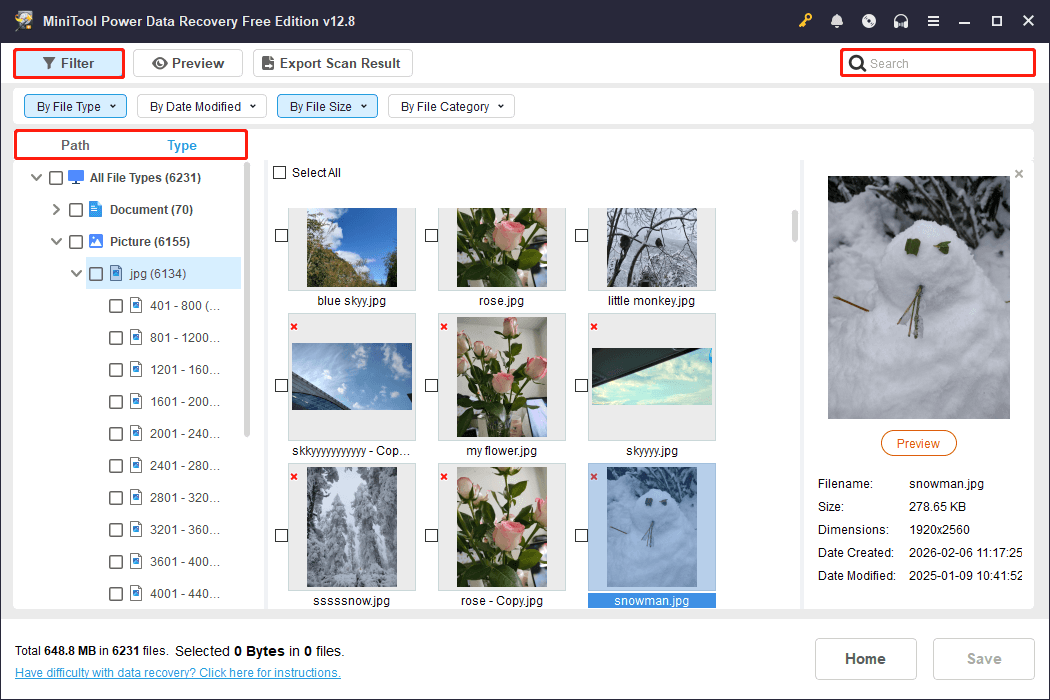Click the search magnifier icon
Image resolution: width=1050 pixels, height=700 pixels.
coord(857,62)
